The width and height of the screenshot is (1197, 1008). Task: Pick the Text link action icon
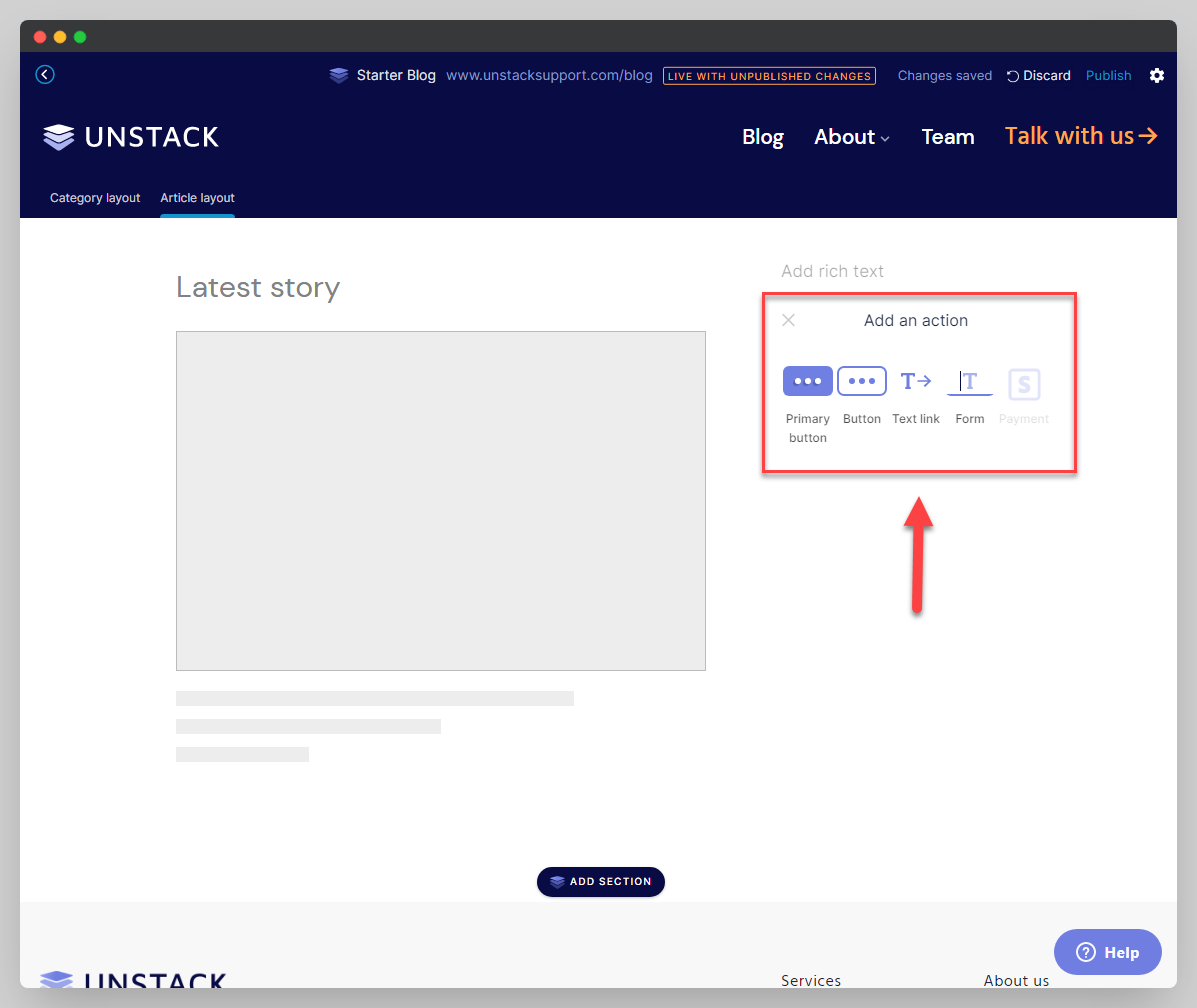(x=916, y=382)
